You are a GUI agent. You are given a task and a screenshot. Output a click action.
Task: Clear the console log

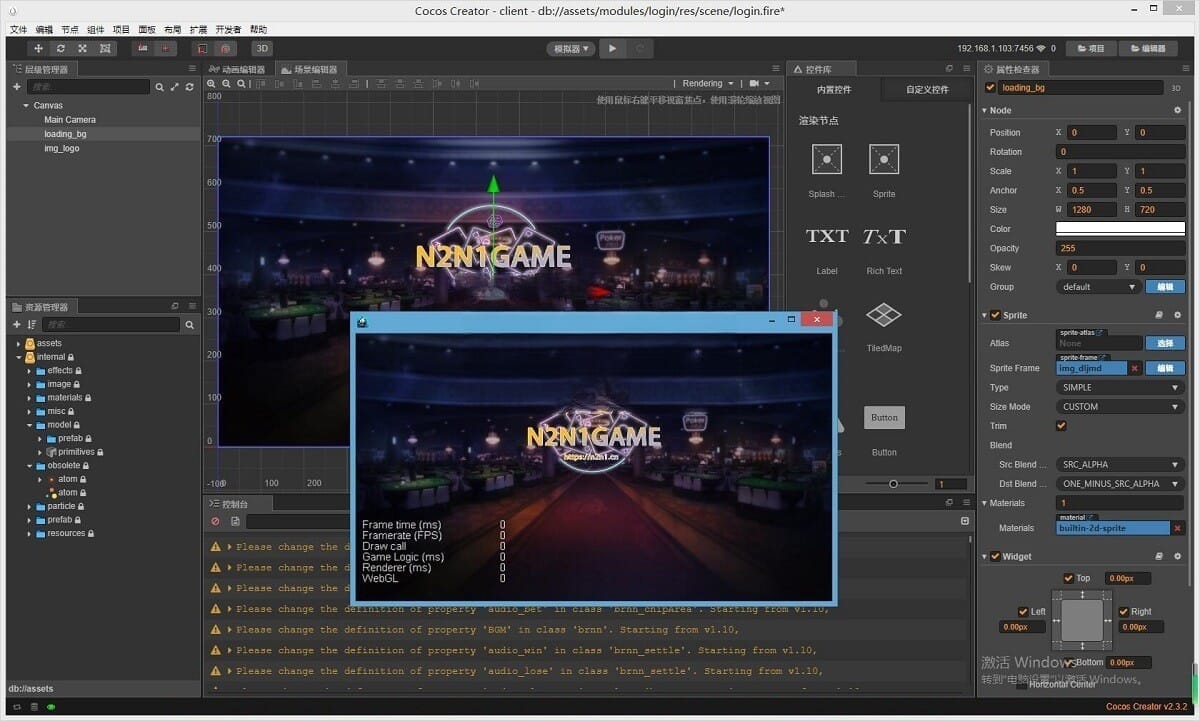(215, 521)
